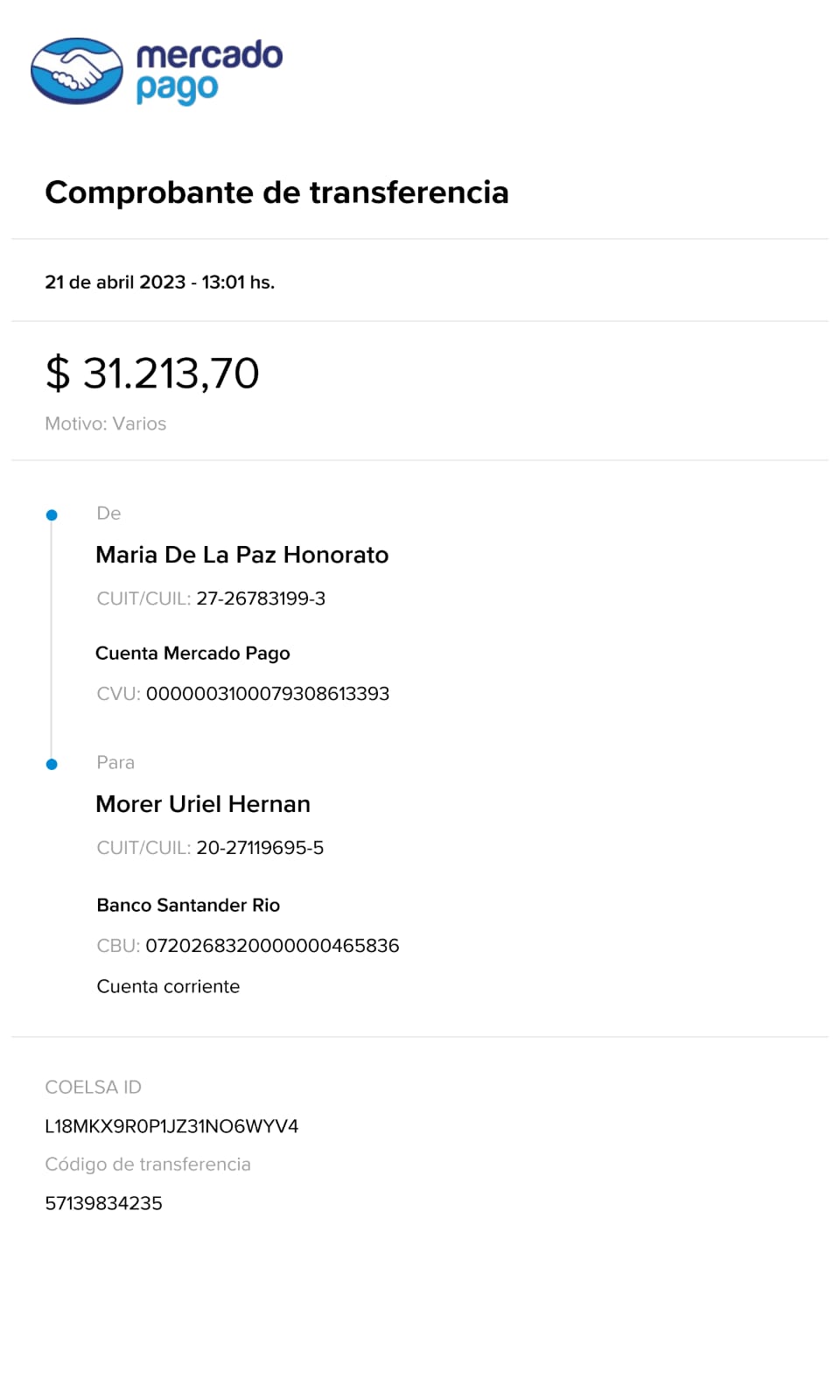This screenshot has width=840, height=1400.
Task: Select the Comprobante de transferencia heading
Action: (276, 192)
